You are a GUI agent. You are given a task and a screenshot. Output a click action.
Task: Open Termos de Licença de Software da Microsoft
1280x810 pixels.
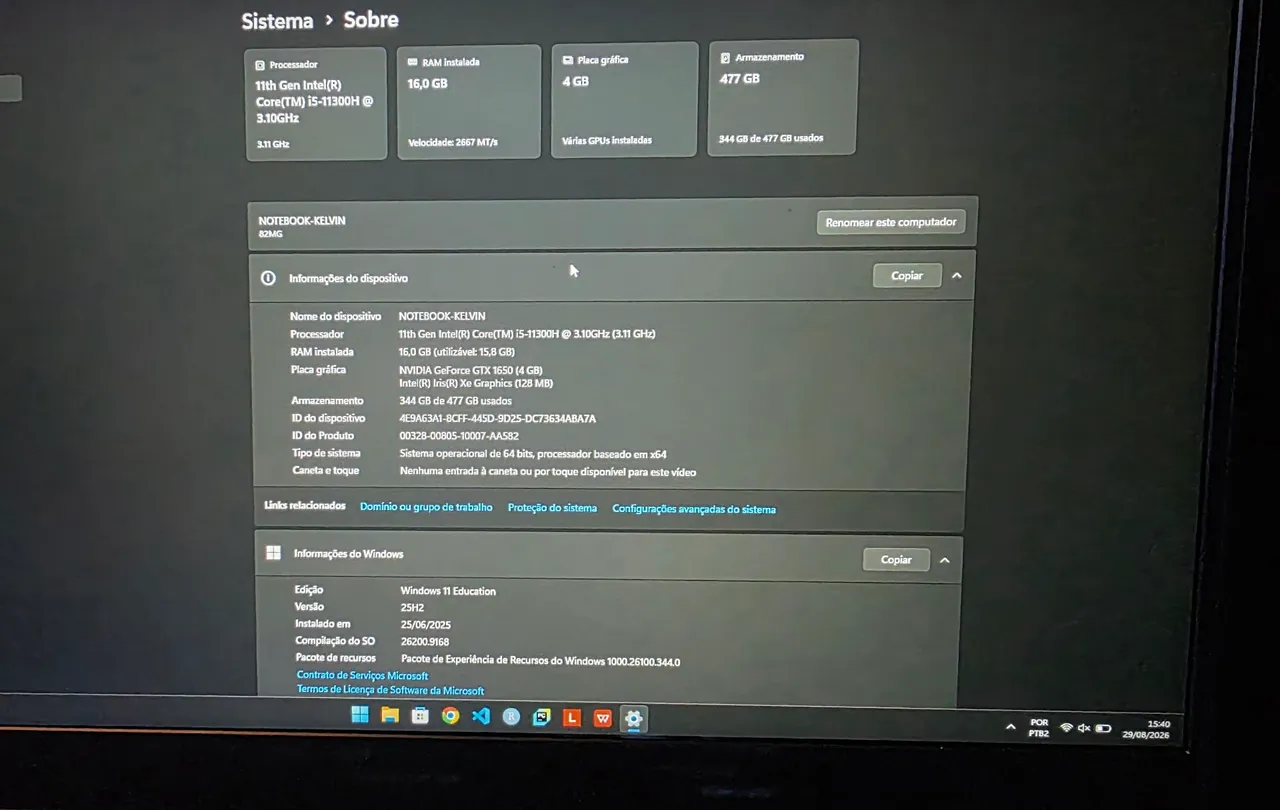pyautogui.click(x=390, y=690)
